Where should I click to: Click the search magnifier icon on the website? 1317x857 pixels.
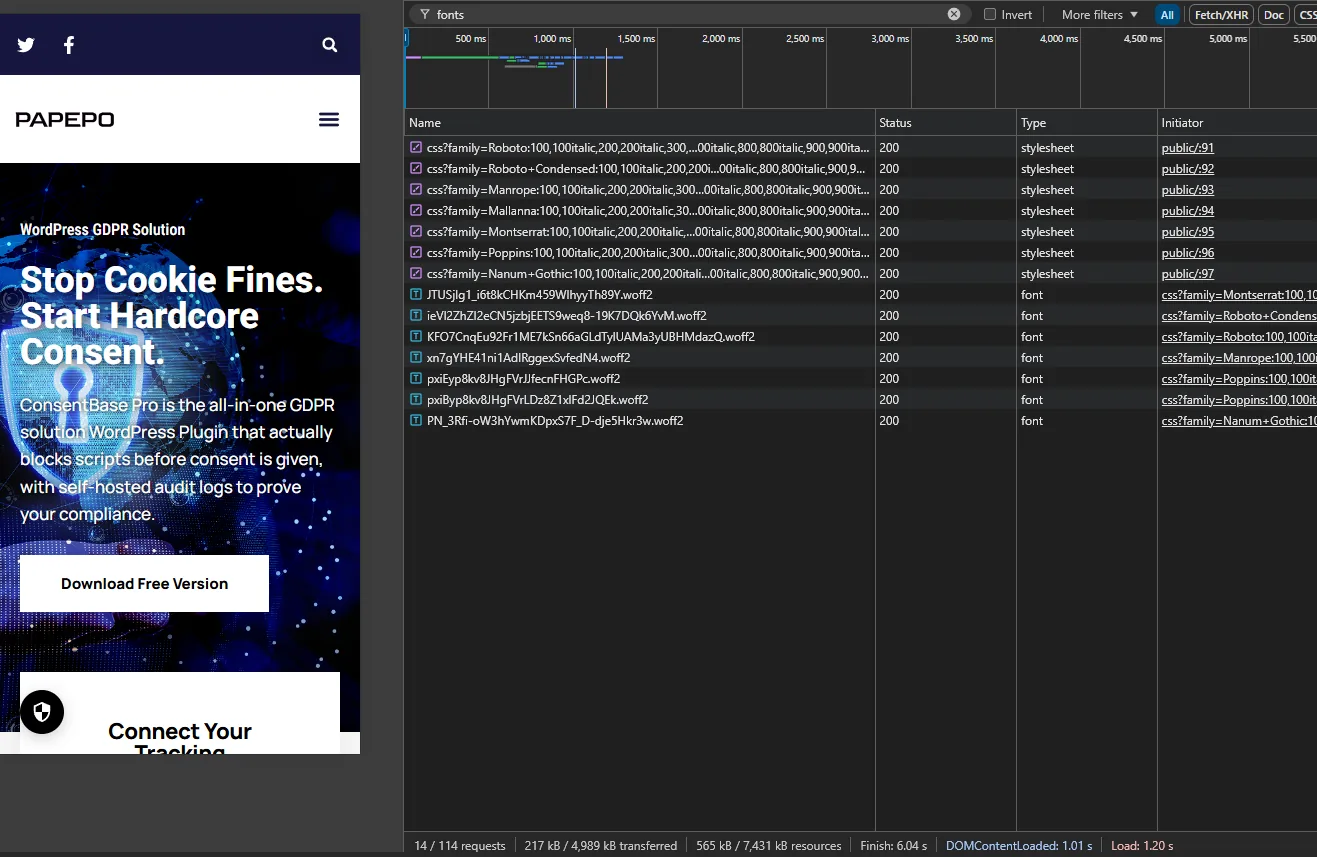coord(330,45)
